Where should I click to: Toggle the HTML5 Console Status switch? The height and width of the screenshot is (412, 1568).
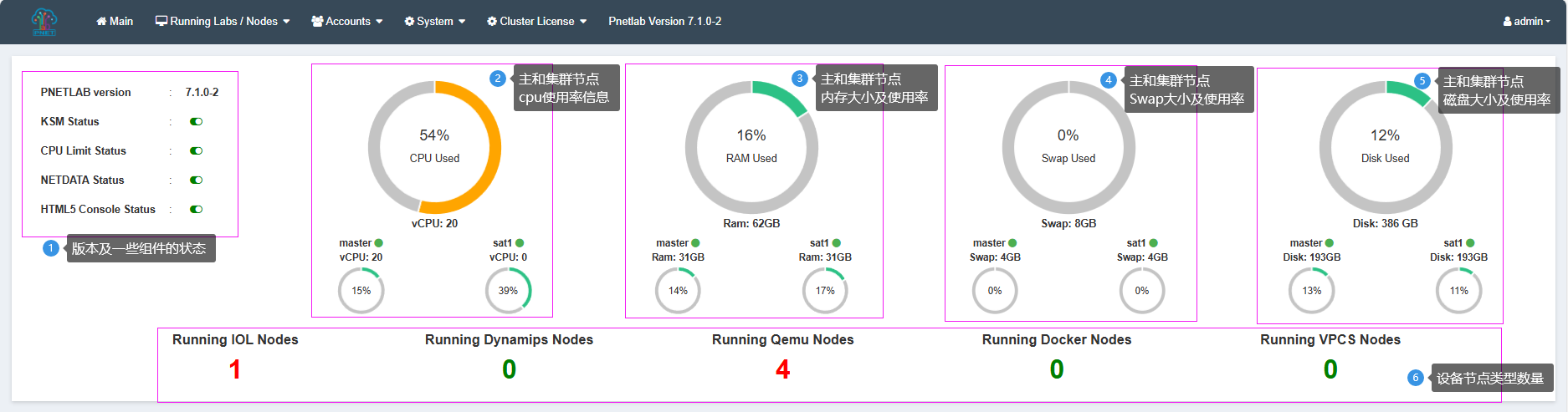197,210
